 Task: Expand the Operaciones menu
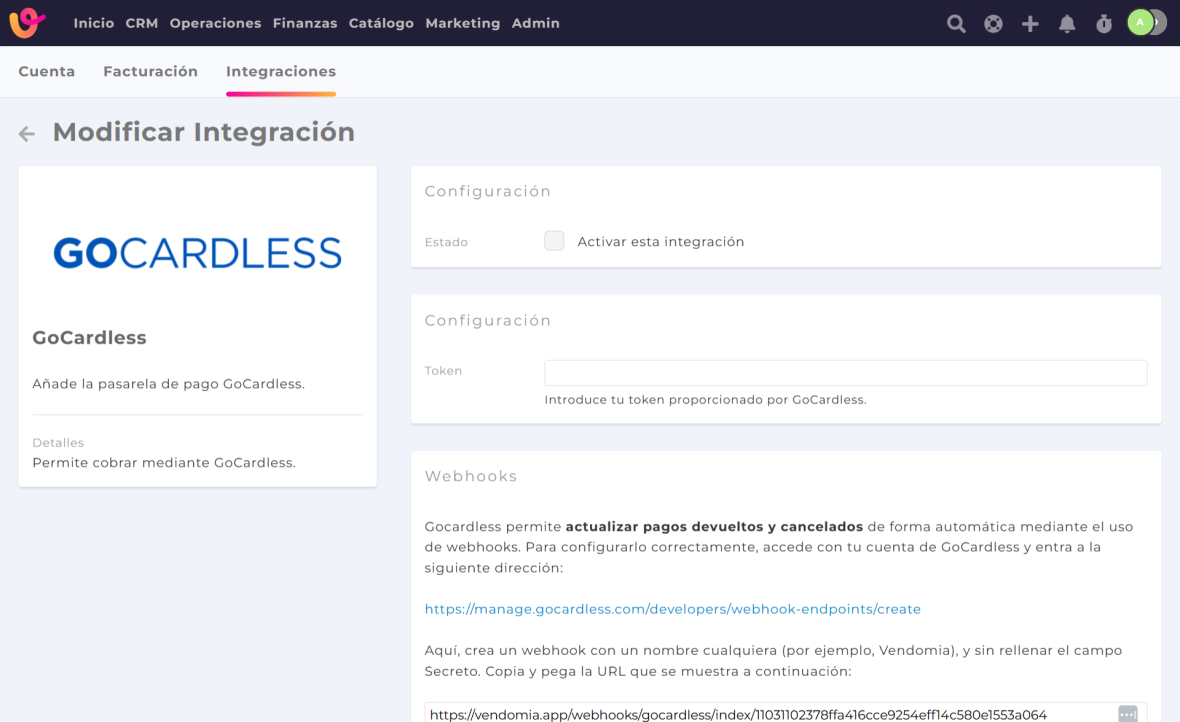coord(215,23)
